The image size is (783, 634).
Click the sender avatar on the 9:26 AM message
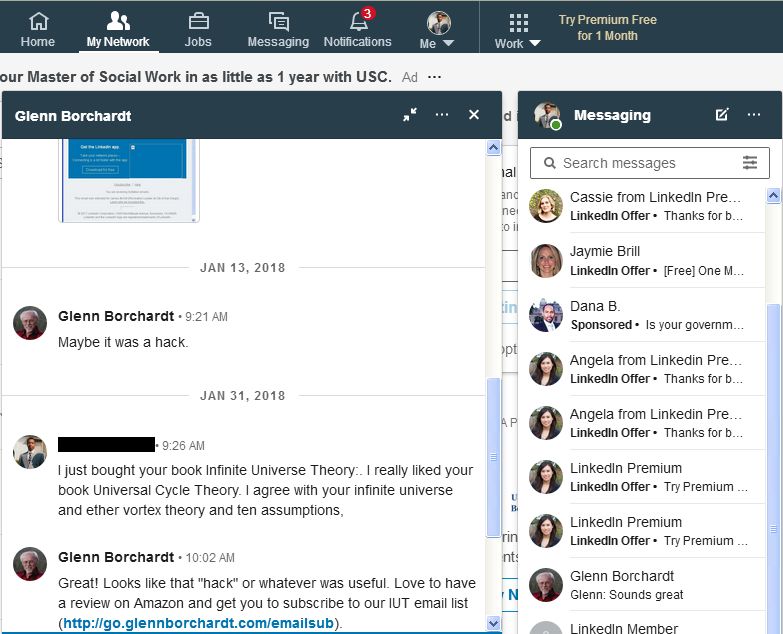click(x=30, y=452)
